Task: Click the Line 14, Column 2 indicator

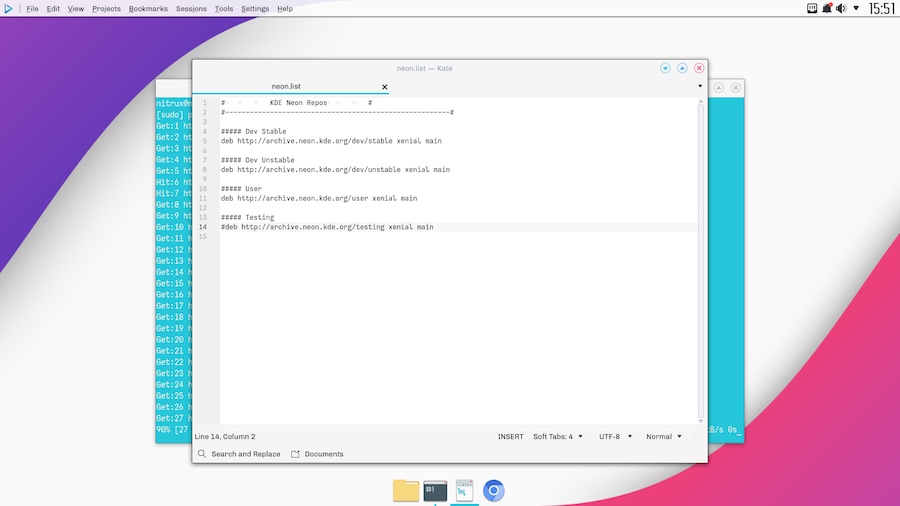Action: (225, 437)
